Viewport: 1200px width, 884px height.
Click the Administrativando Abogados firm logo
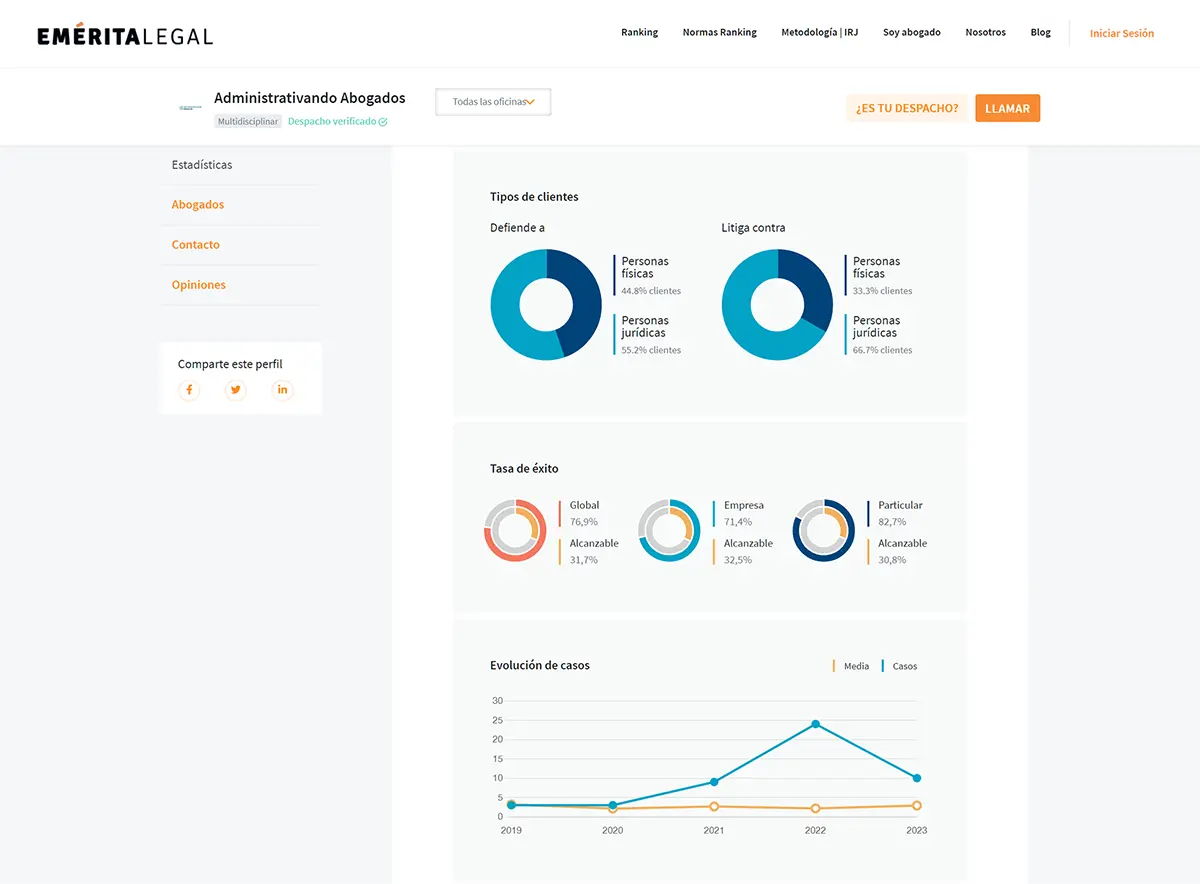point(190,108)
